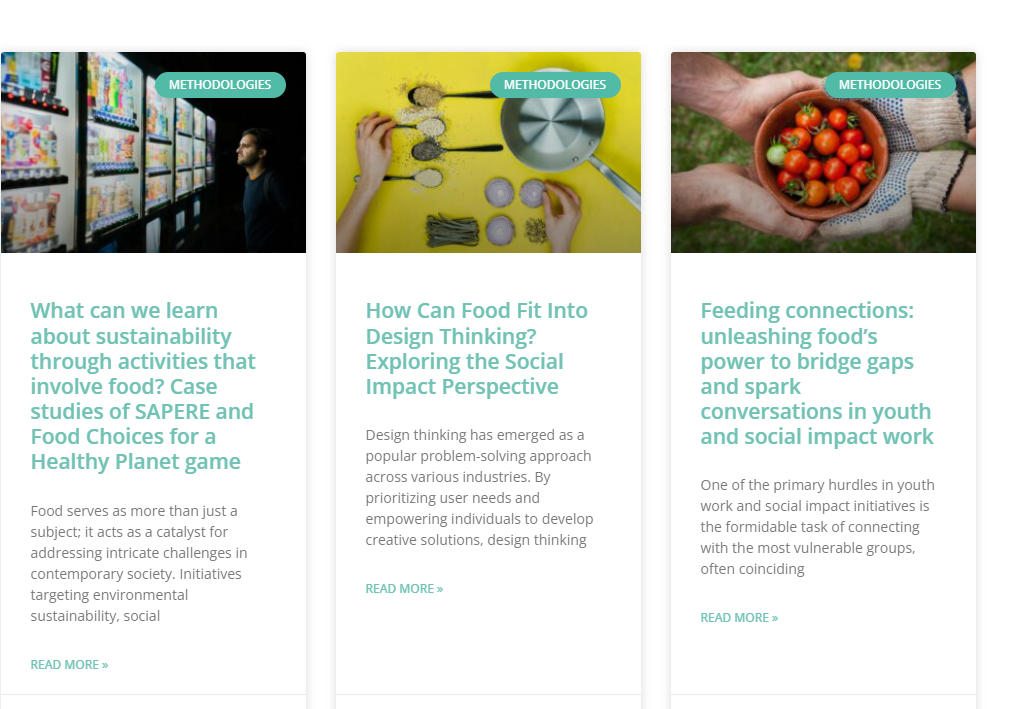Click Methodologies label on the Feeding connections card

coord(890,85)
